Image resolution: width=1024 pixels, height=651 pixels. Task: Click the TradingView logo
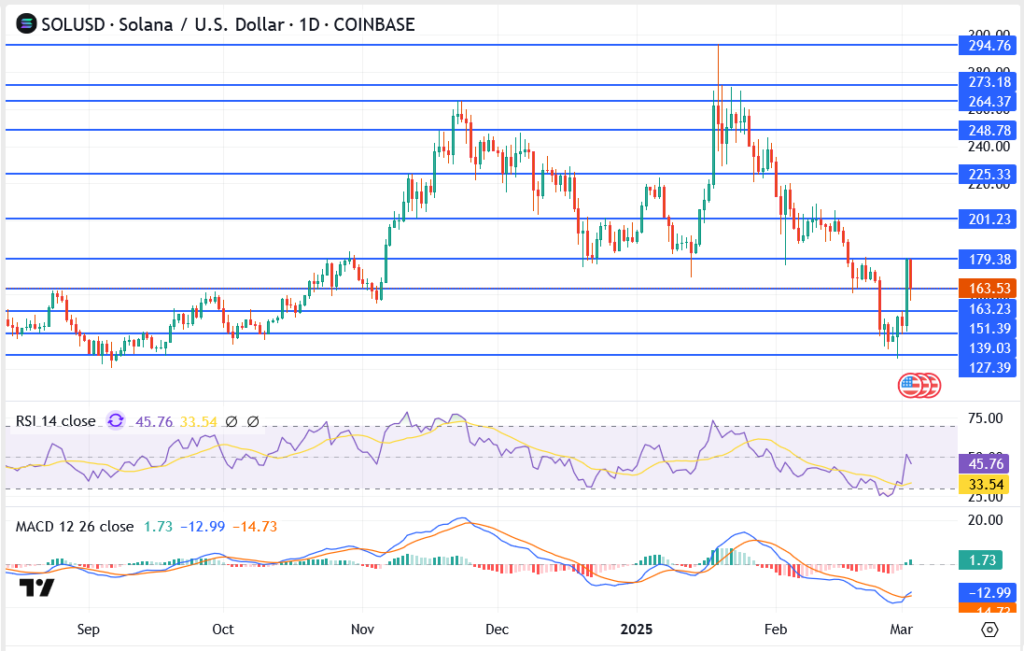pyautogui.click(x=37, y=588)
